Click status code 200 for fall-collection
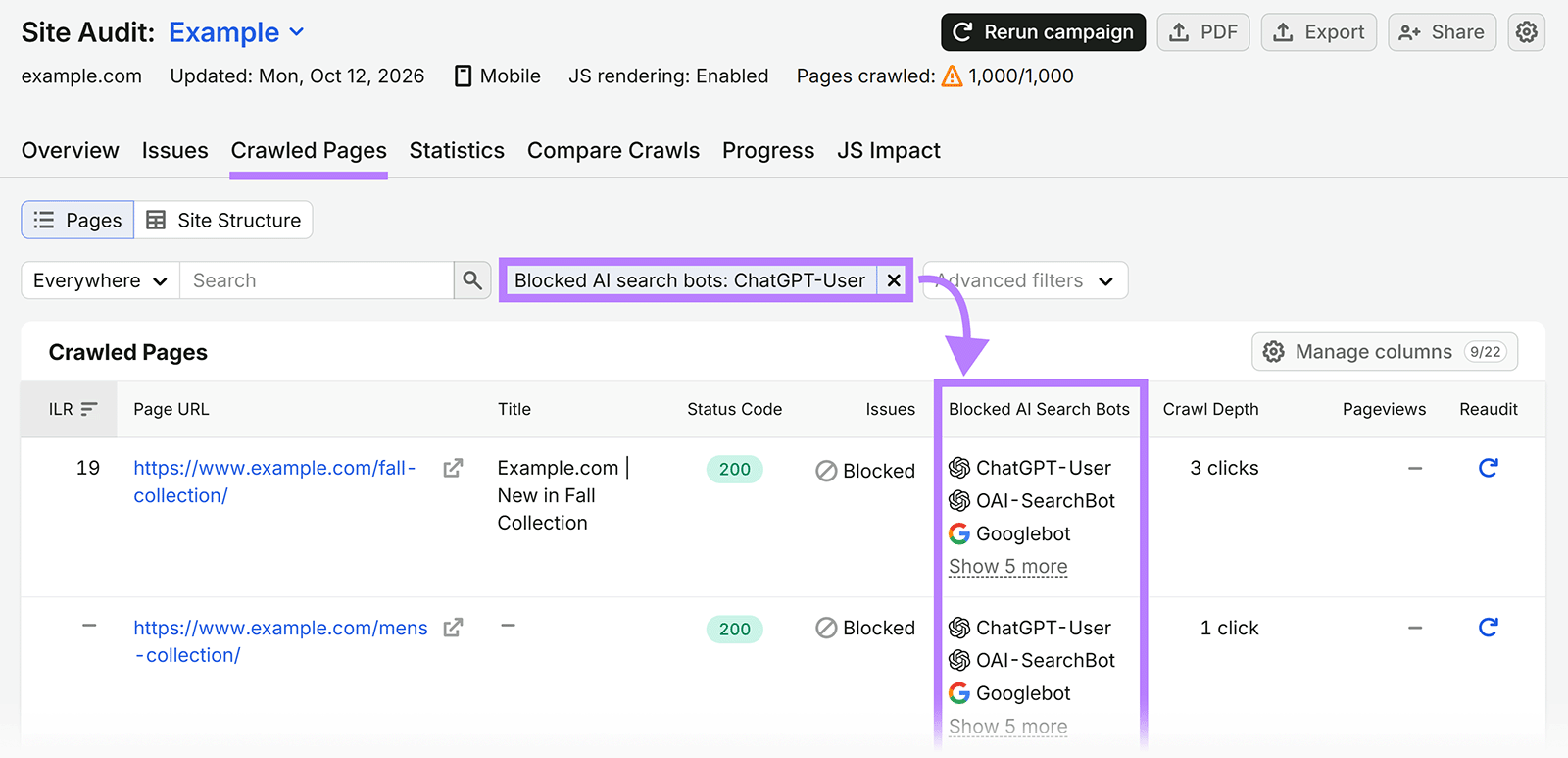 735,469
